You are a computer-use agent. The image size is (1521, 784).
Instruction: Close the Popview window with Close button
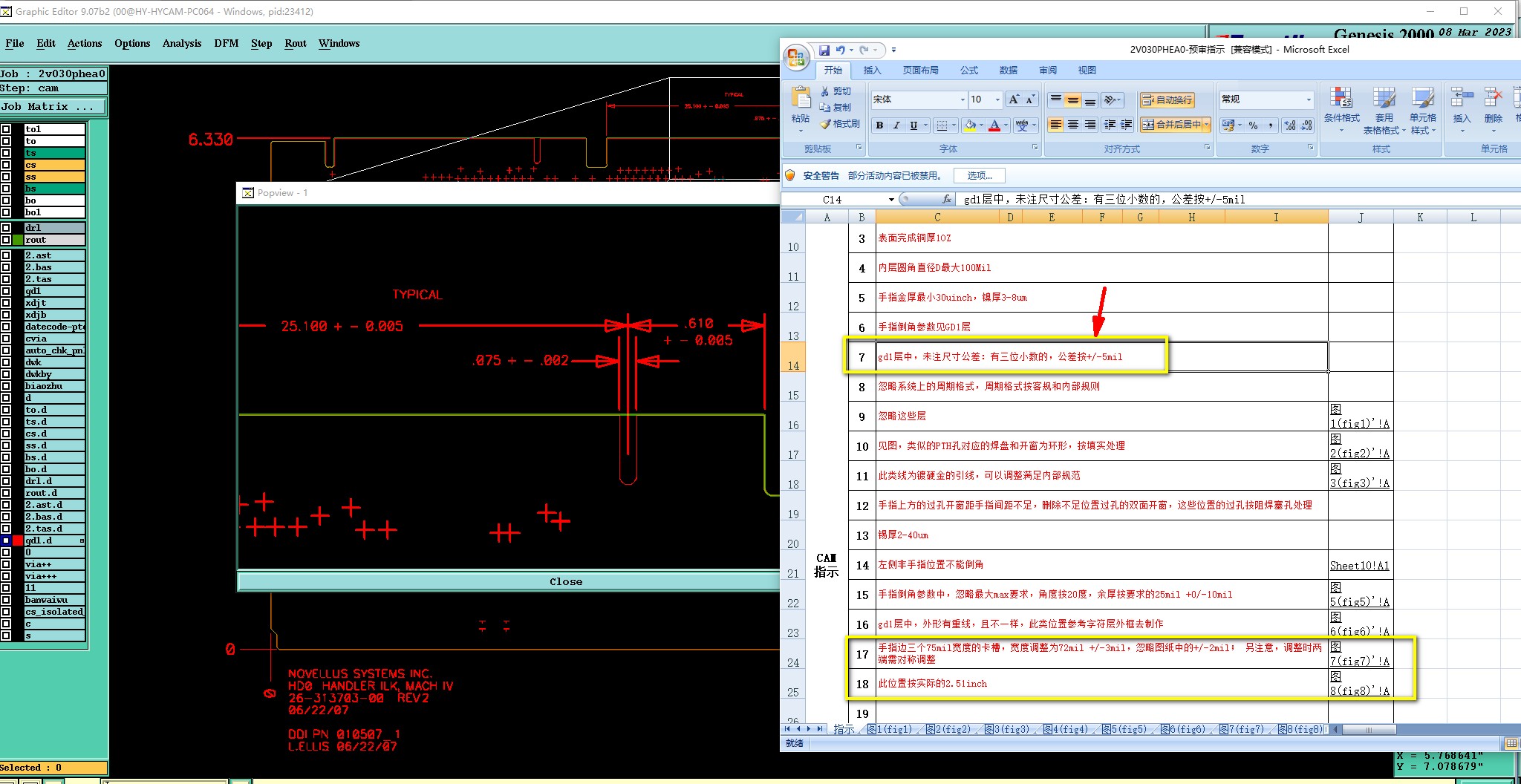tap(565, 581)
